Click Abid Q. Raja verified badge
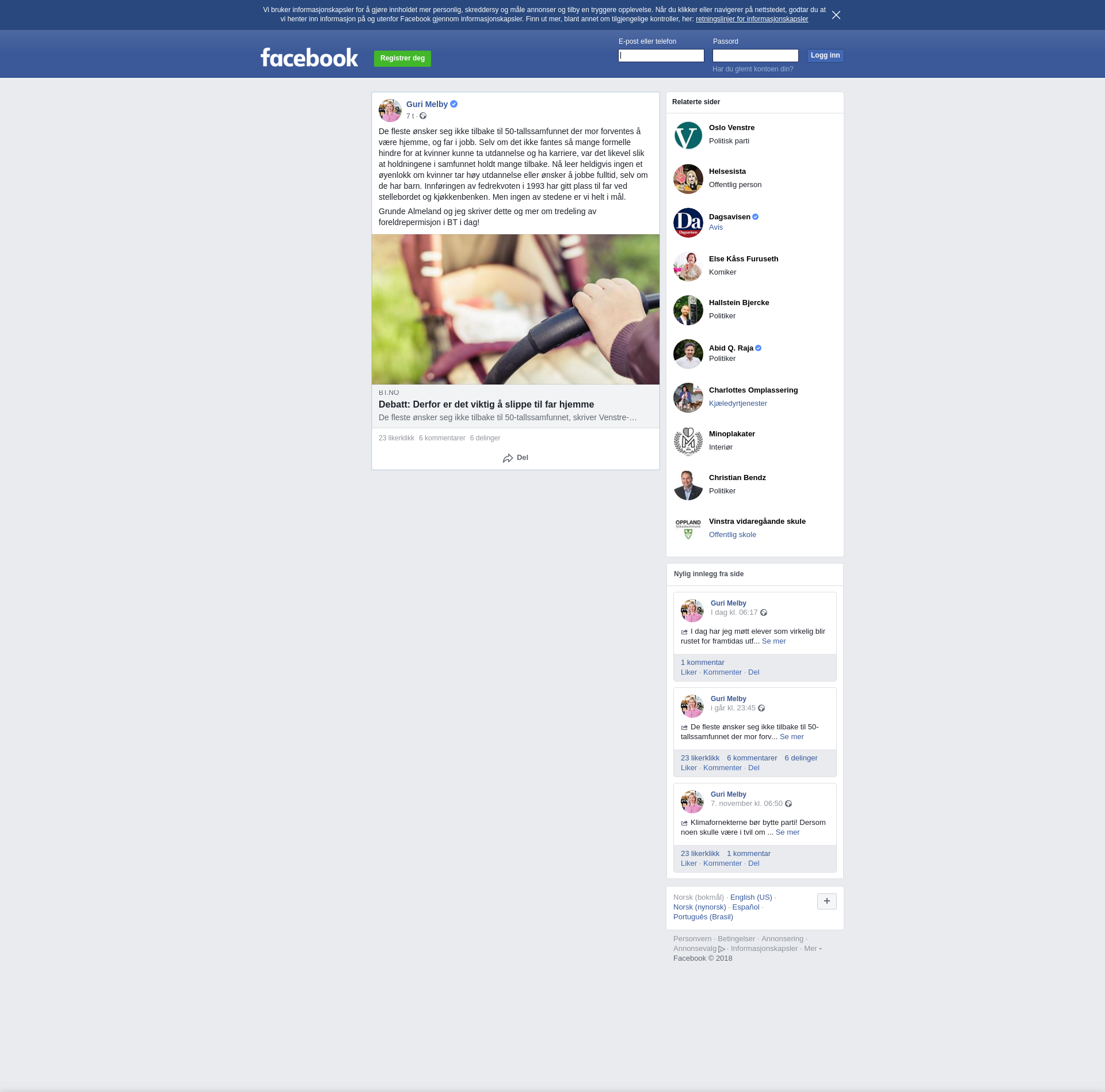The image size is (1105, 1092). pos(758,348)
